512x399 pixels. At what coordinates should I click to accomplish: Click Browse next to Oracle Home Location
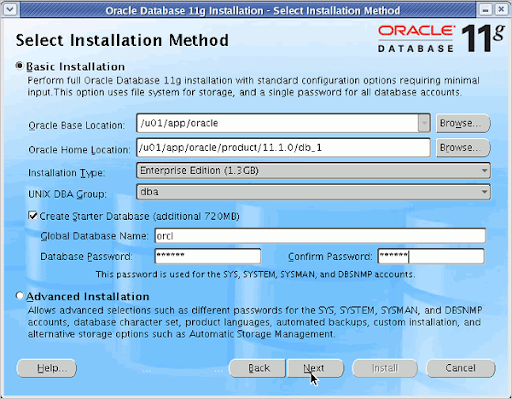click(463, 148)
